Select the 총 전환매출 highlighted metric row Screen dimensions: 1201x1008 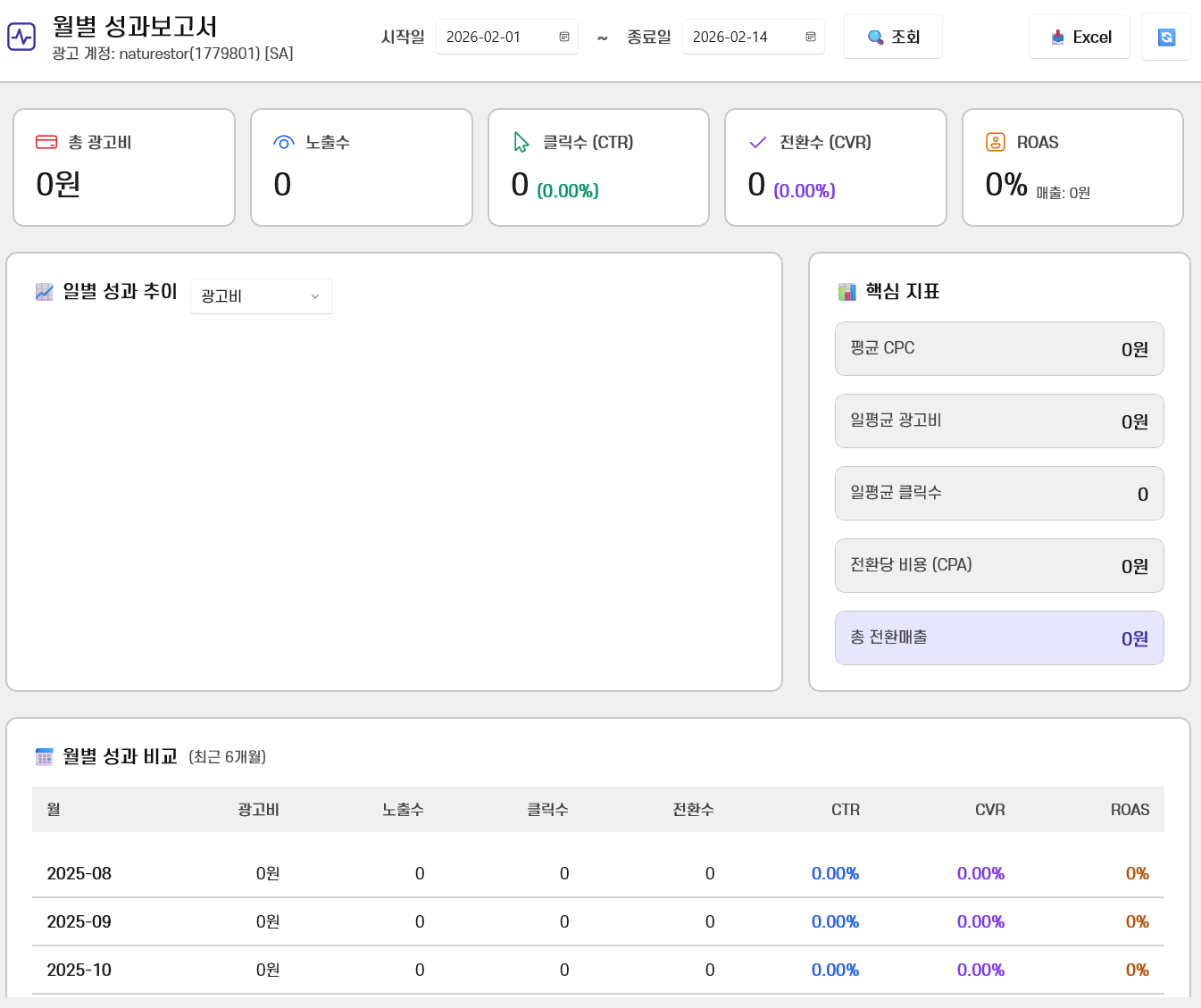click(999, 637)
